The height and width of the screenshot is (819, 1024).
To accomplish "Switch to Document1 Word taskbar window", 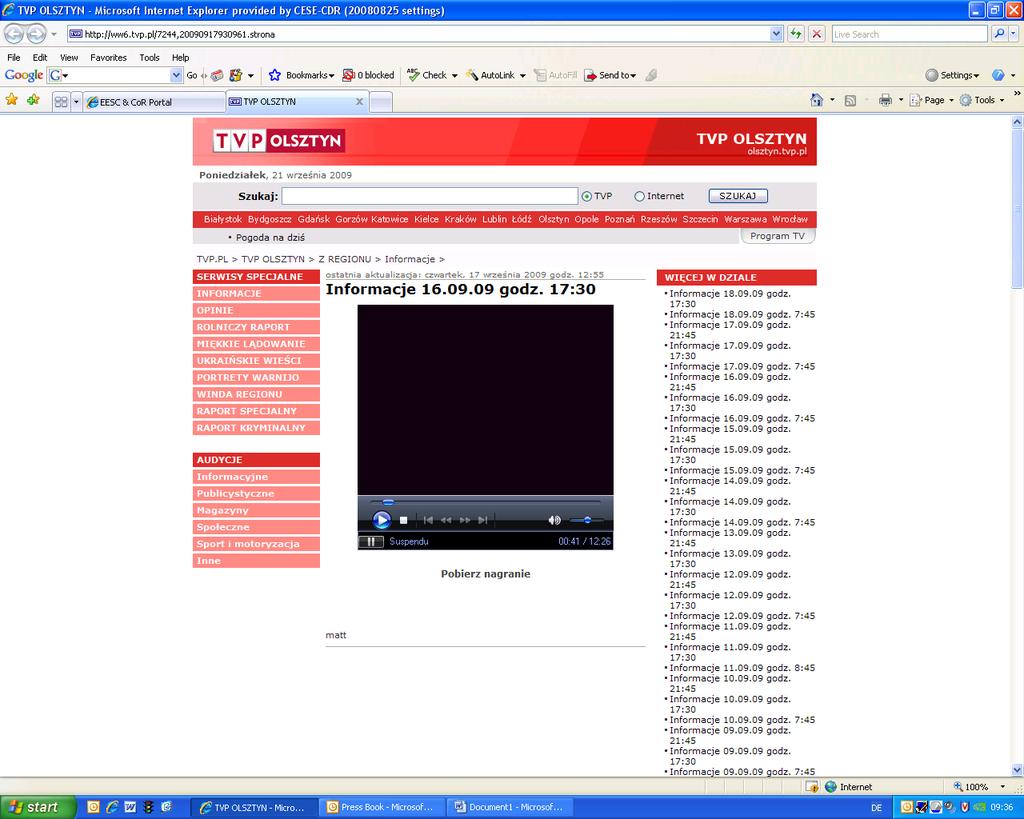I will click(x=511, y=807).
